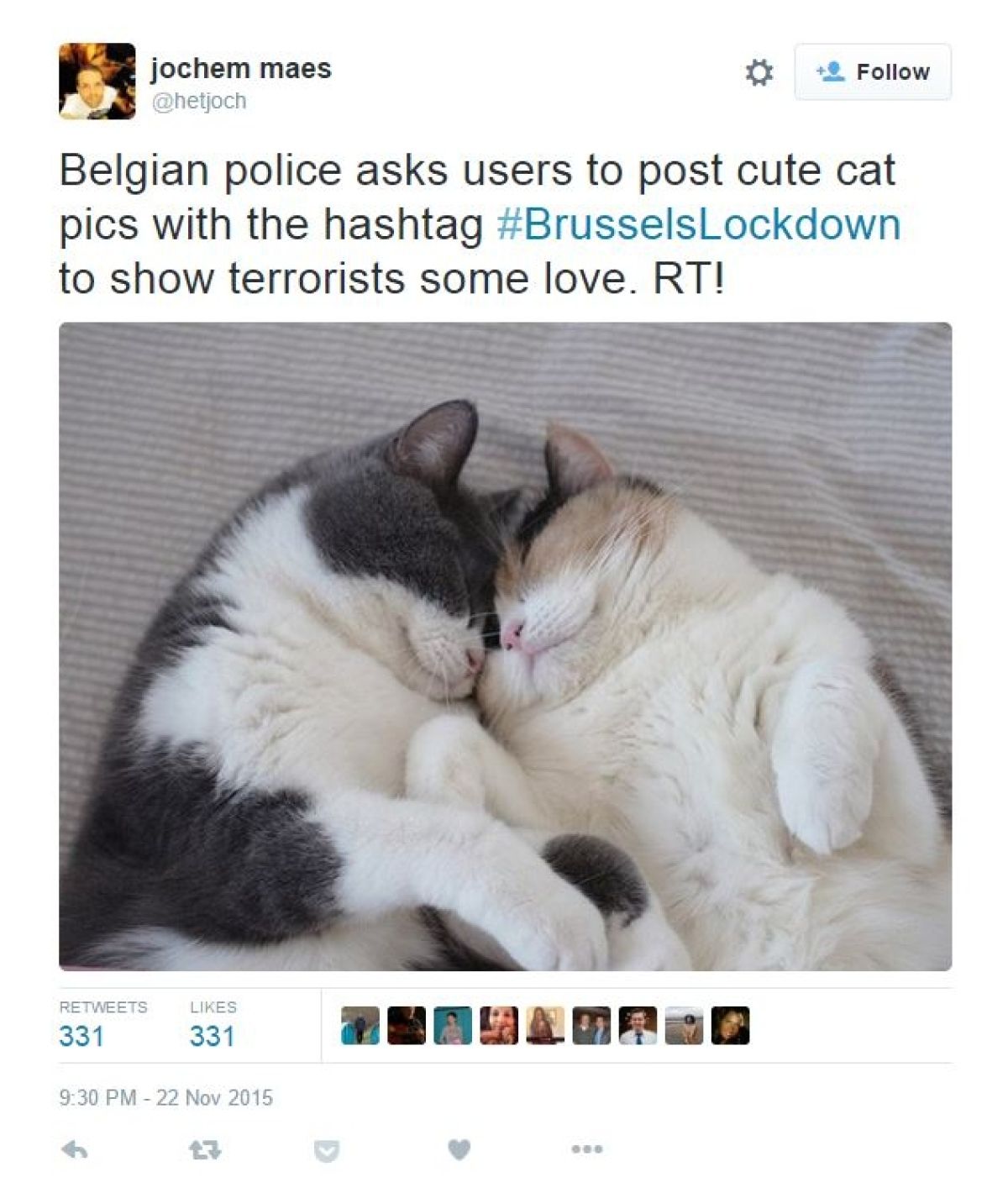View the 331 retweets list
The image size is (1008, 1193).
[102, 1025]
